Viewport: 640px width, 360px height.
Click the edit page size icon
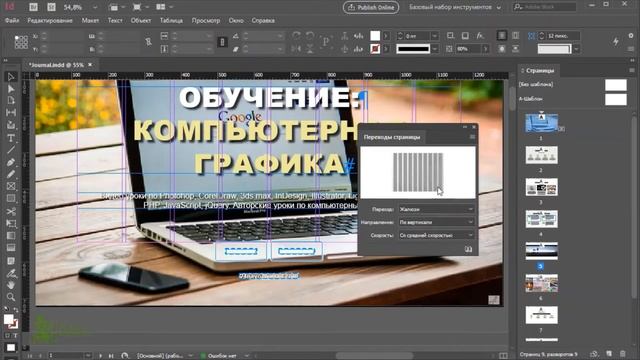(x=594, y=354)
